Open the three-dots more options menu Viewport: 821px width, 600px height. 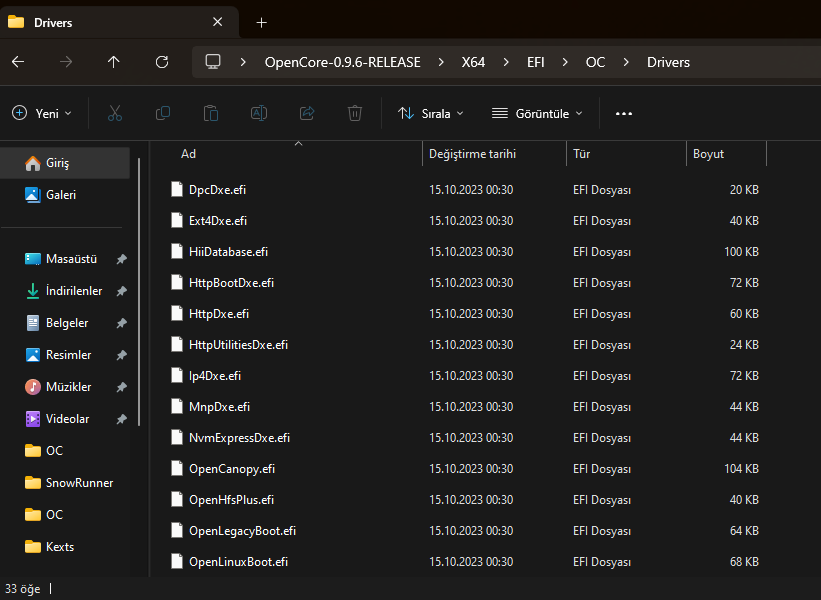coord(624,113)
